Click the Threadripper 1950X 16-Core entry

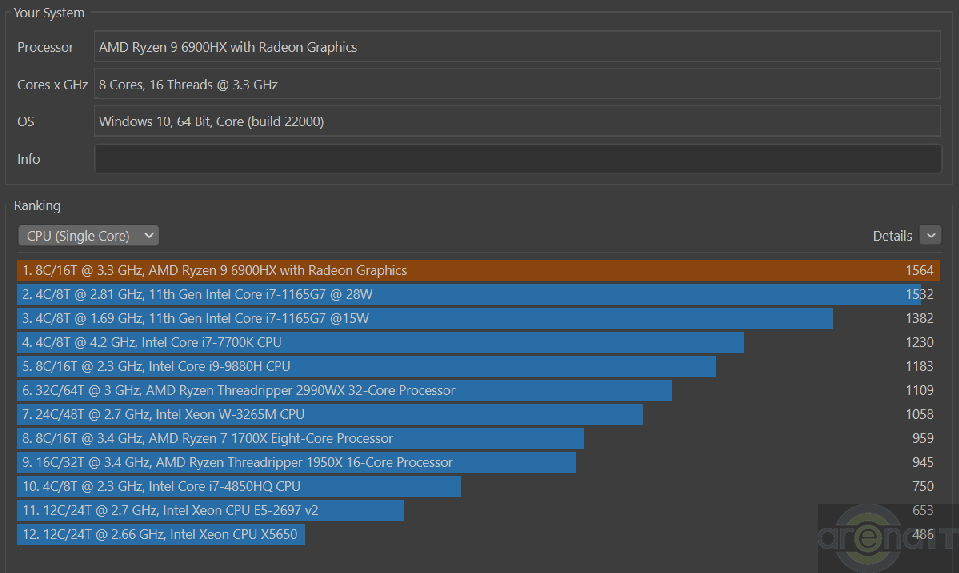(x=296, y=462)
